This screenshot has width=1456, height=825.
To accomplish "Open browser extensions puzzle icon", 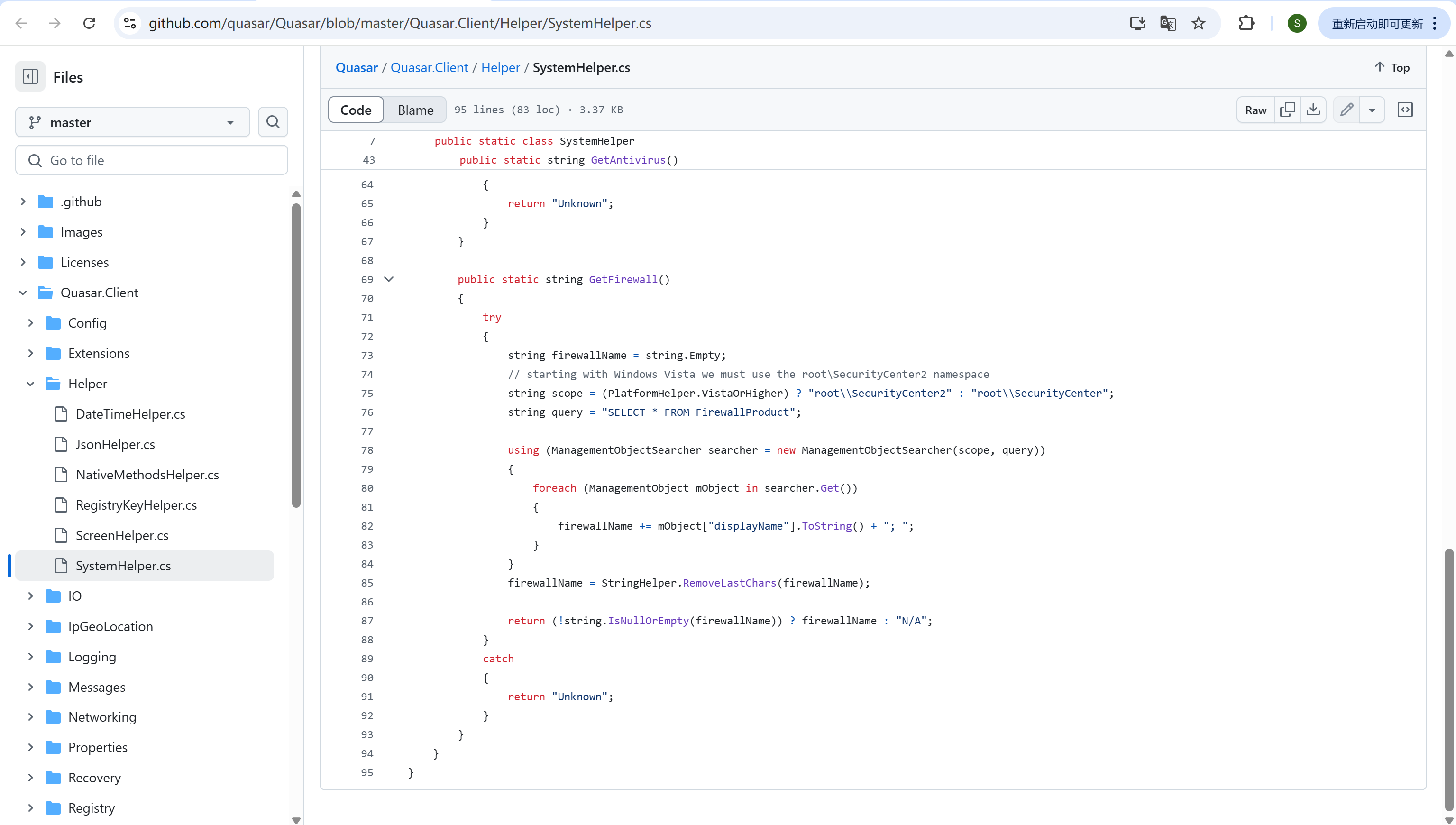I will point(1246,23).
